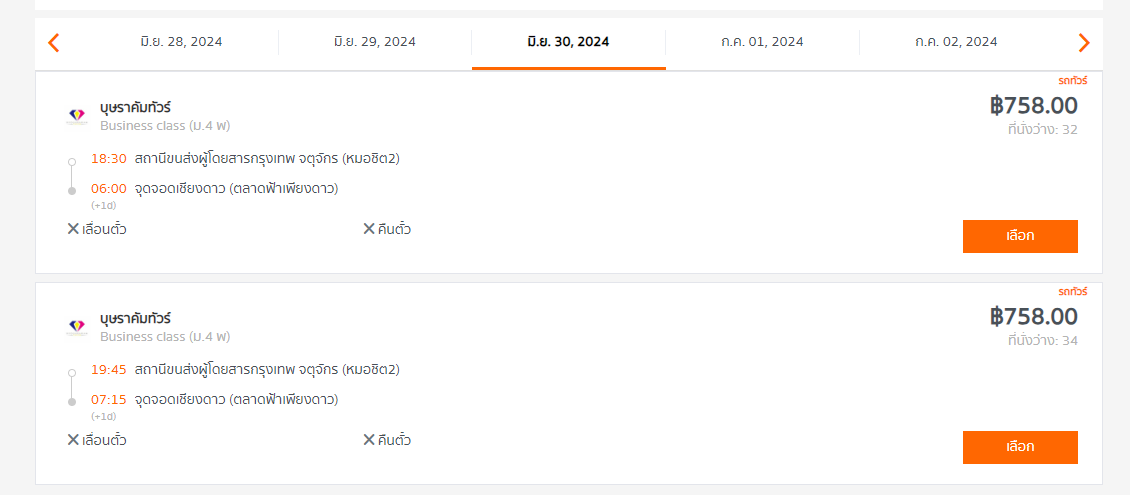Click the previous dates left arrow
This screenshot has width=1130, height=495.
point(53,43)
